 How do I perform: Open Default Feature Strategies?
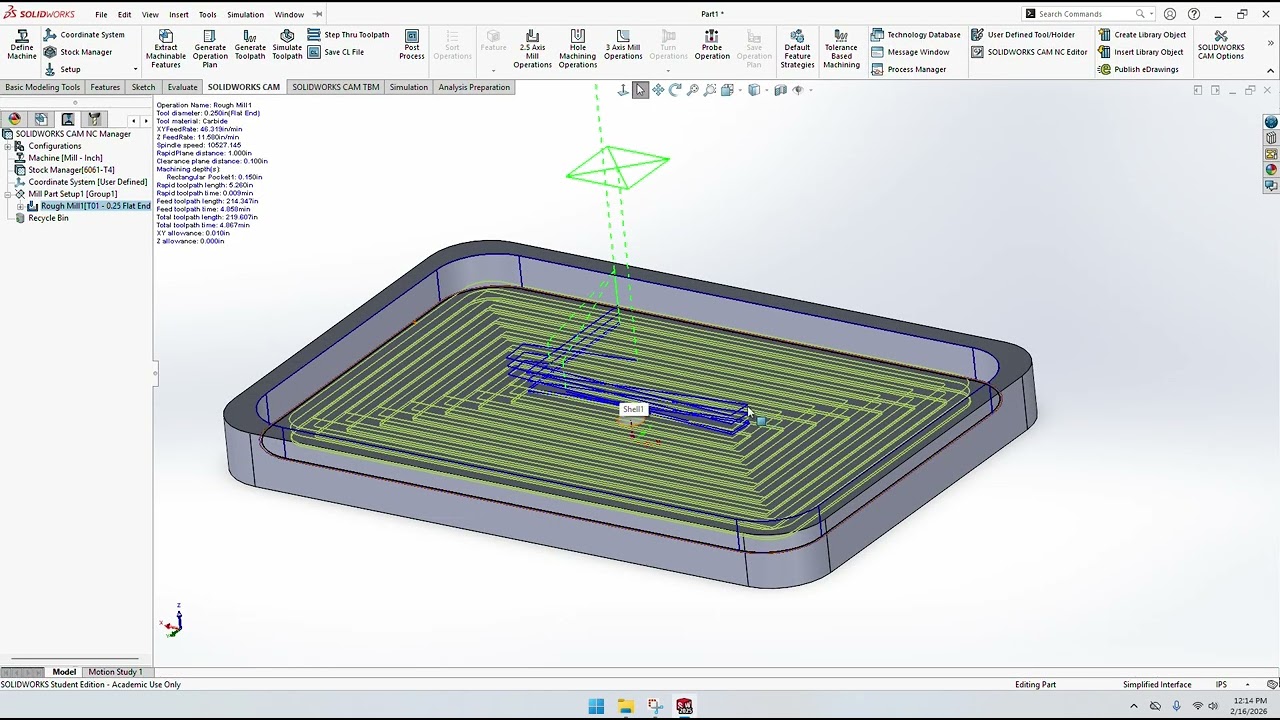point(797,49)
